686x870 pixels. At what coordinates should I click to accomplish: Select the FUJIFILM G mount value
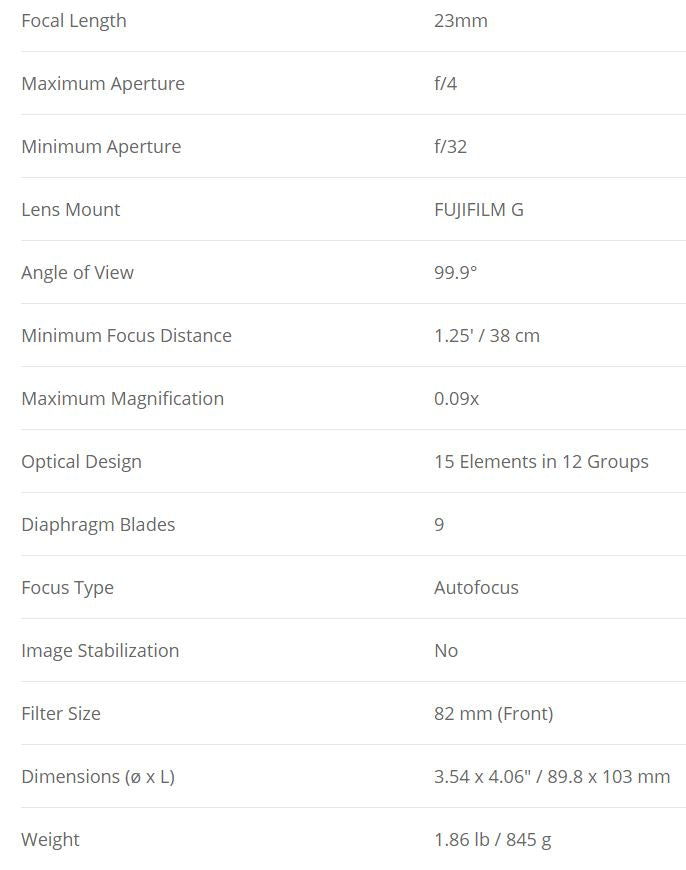(x=478, y=210)
